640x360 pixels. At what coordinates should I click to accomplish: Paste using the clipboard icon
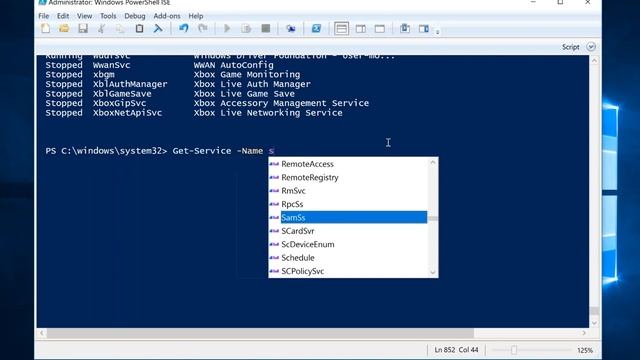pyautogui.click(x=139, y=29)
